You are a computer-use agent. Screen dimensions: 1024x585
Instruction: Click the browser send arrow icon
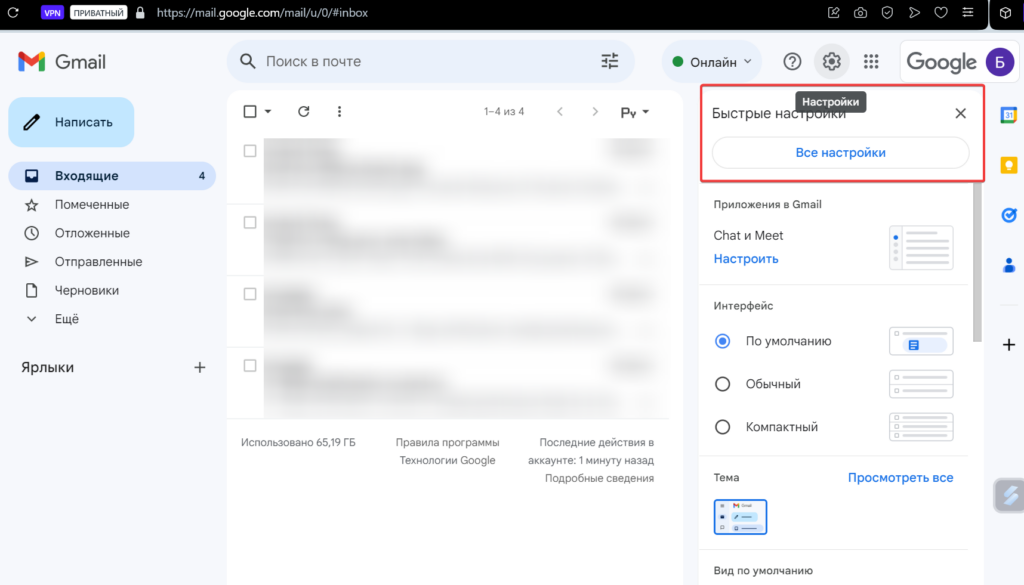tap(914, 12)
